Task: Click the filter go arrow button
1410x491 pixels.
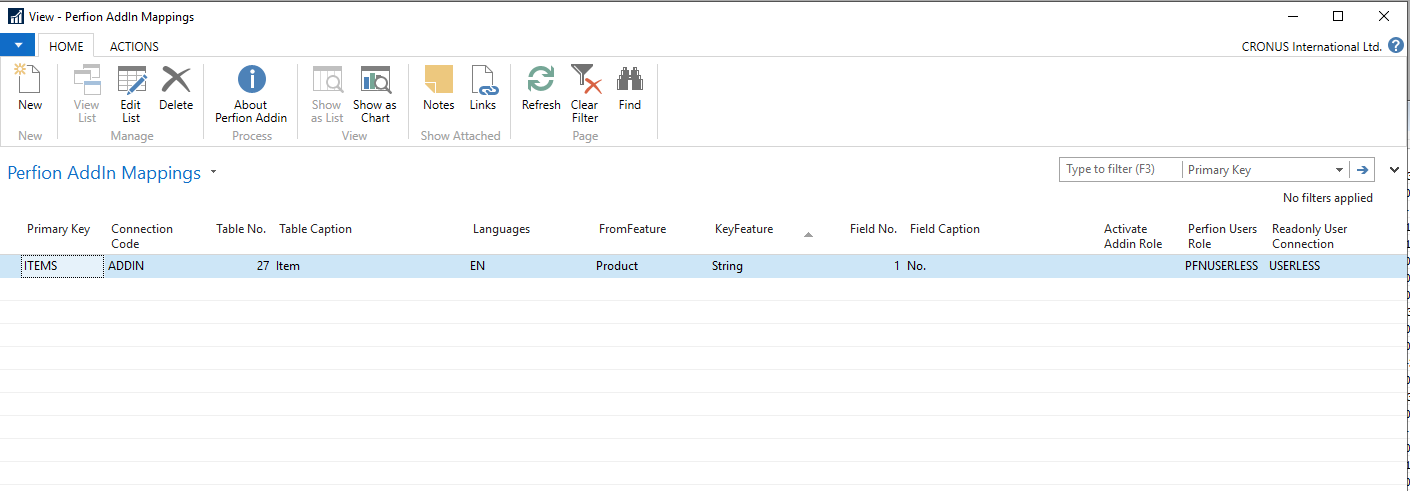Action: click(x=1362, y=169)
